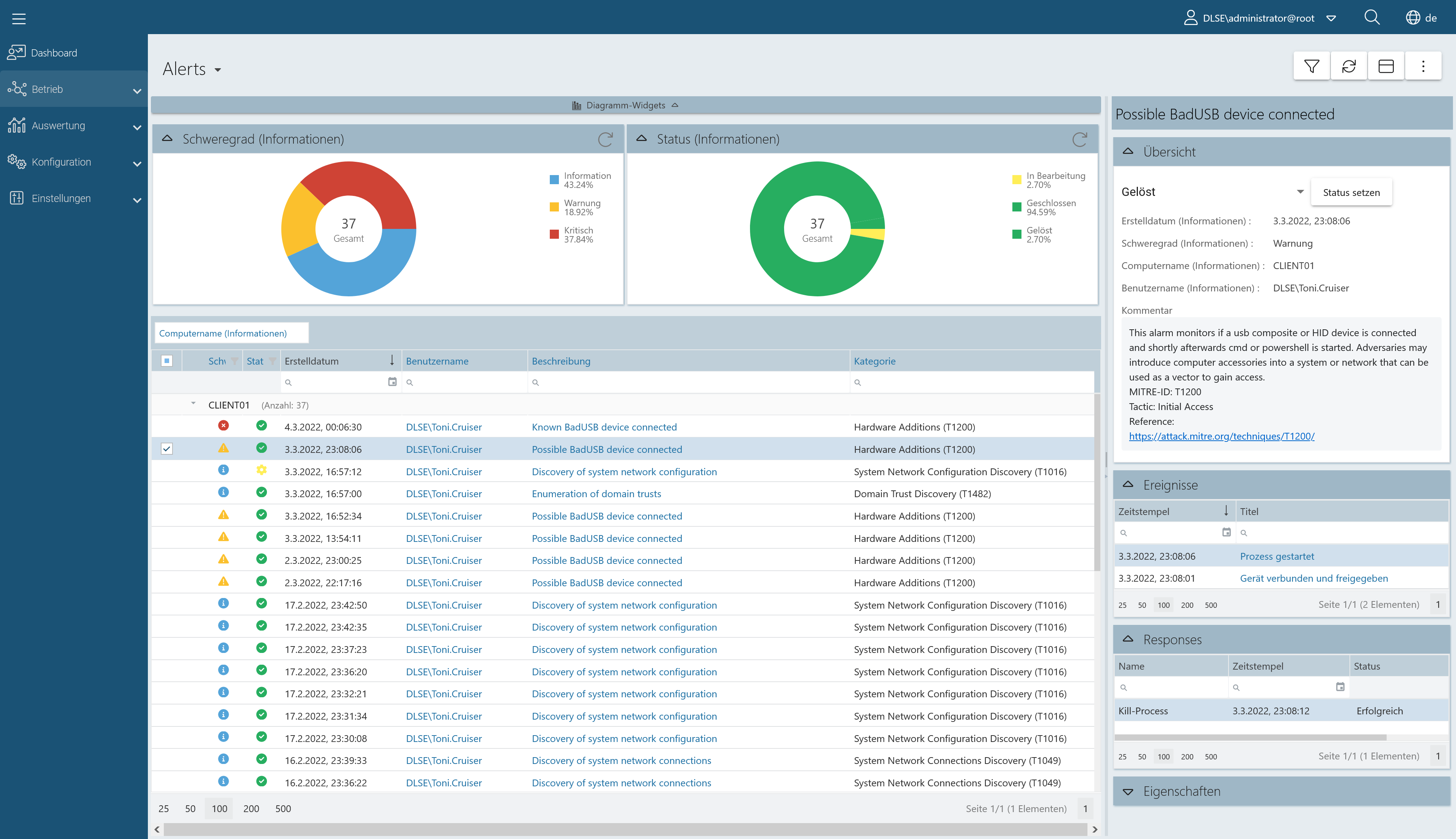Click the Beschreibung column search field
This screenshot has height=839, width=1456.
pyautogui.click(x=688, y=382)
